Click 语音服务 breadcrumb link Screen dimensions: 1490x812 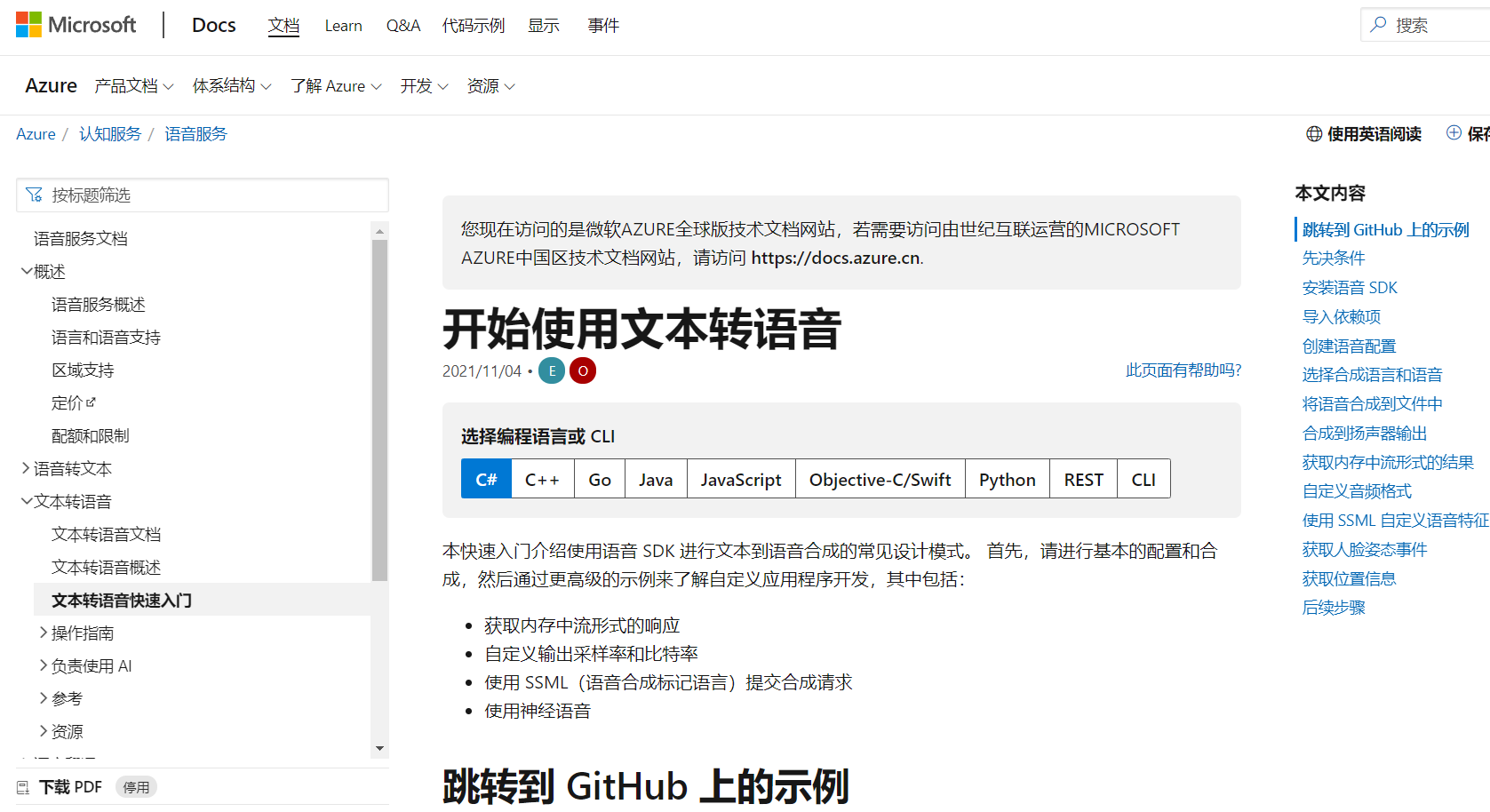[195, 134]
